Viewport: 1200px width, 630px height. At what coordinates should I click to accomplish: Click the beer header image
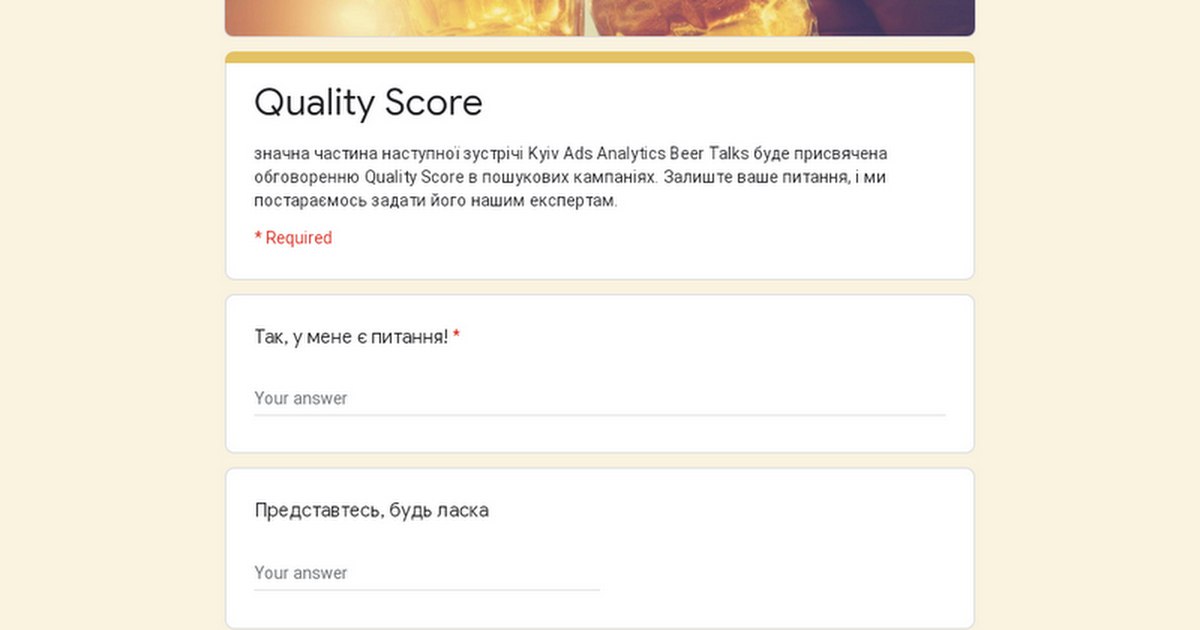(599, 17)
